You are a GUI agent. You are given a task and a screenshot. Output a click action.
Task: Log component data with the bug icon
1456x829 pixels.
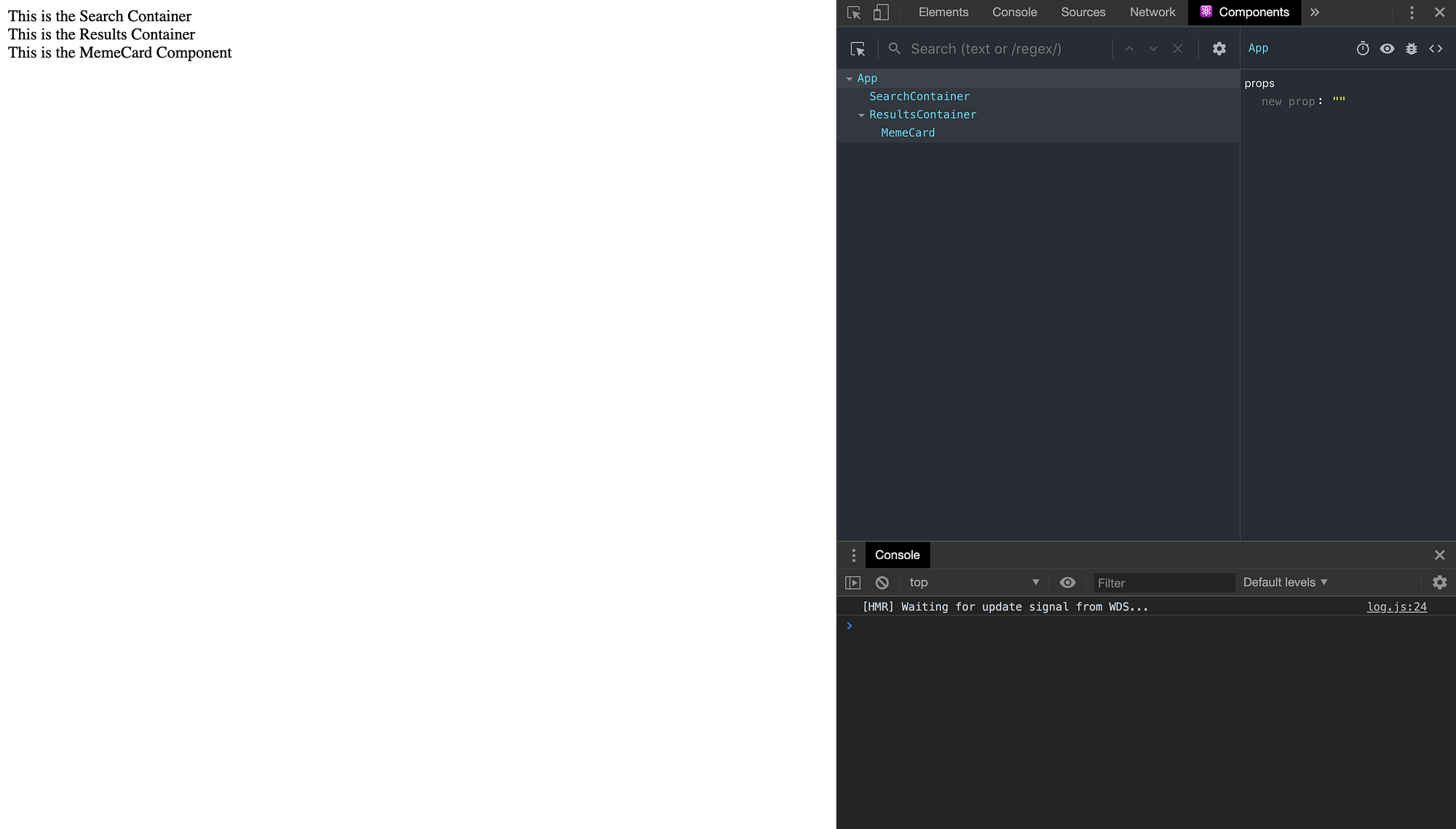[1412, 49]
